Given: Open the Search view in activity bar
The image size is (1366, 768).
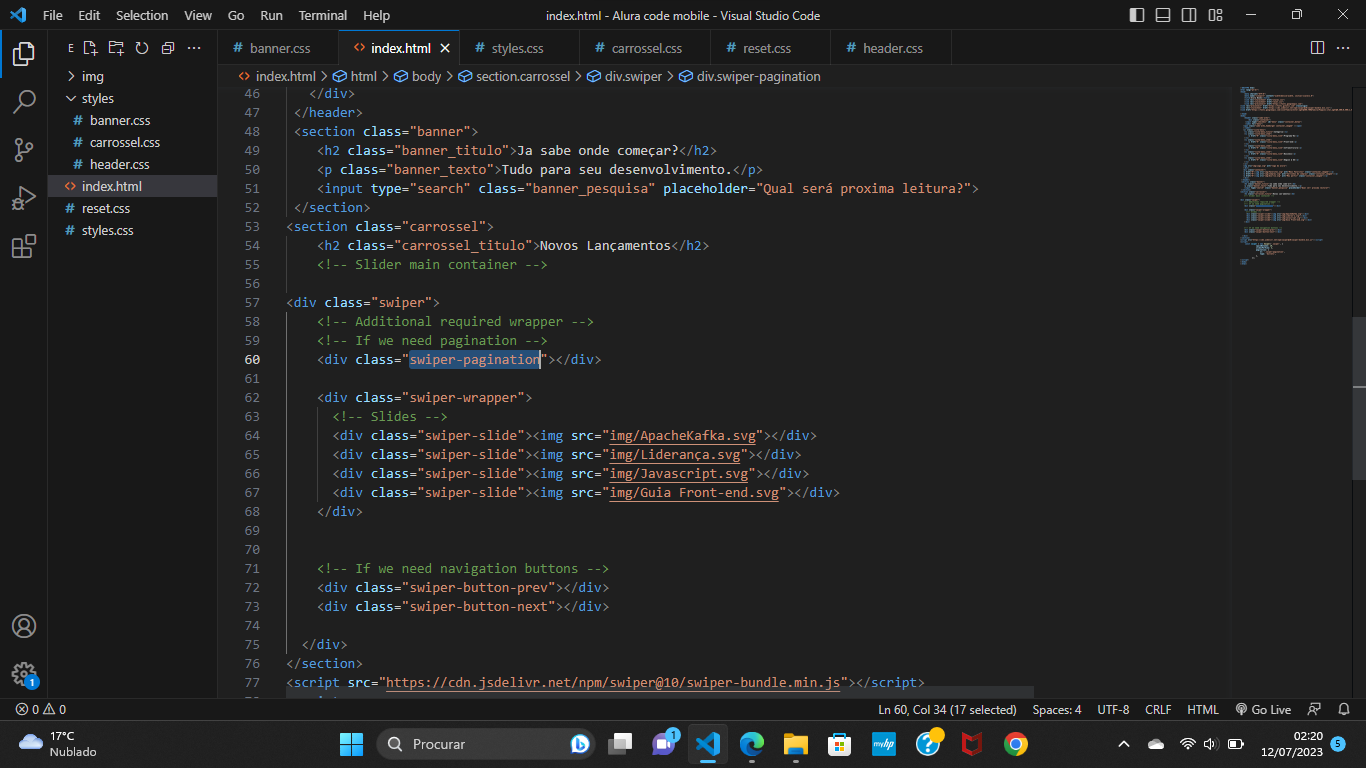Looking at the screenshot, I should click(x=24, y=102).
